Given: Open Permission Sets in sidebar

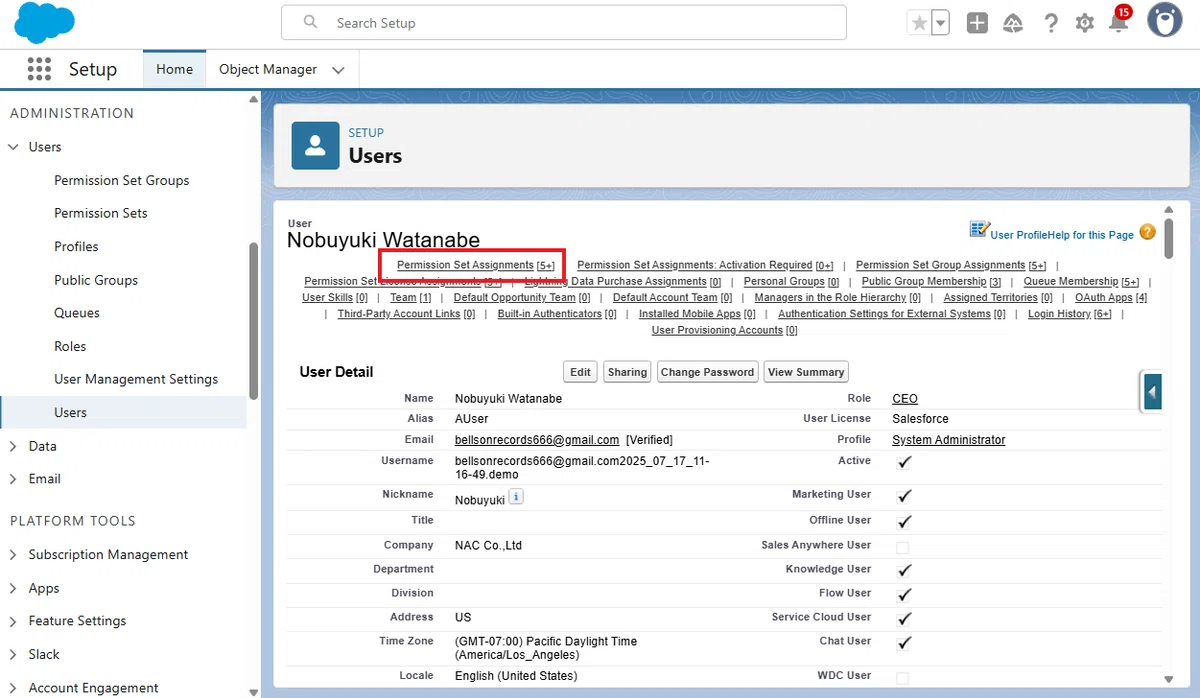Looking at the screenshot, I should click(x=101, y=213).
